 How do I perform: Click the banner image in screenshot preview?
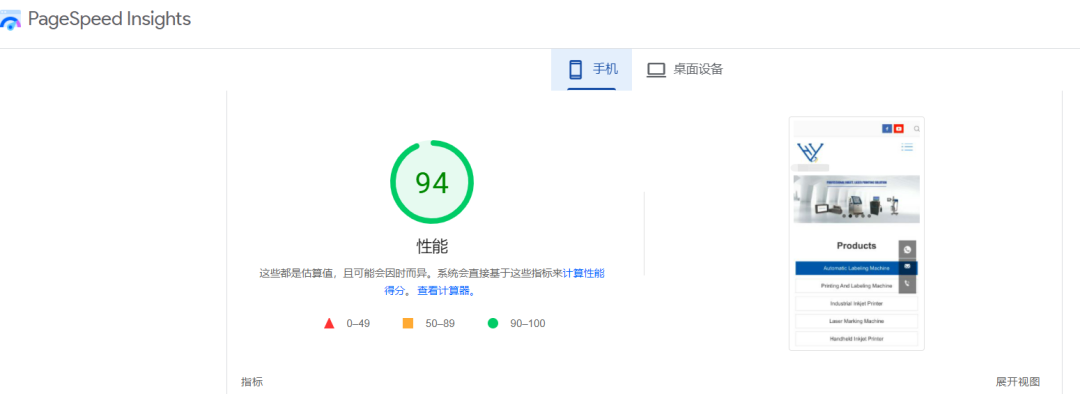tap(856, 199)
